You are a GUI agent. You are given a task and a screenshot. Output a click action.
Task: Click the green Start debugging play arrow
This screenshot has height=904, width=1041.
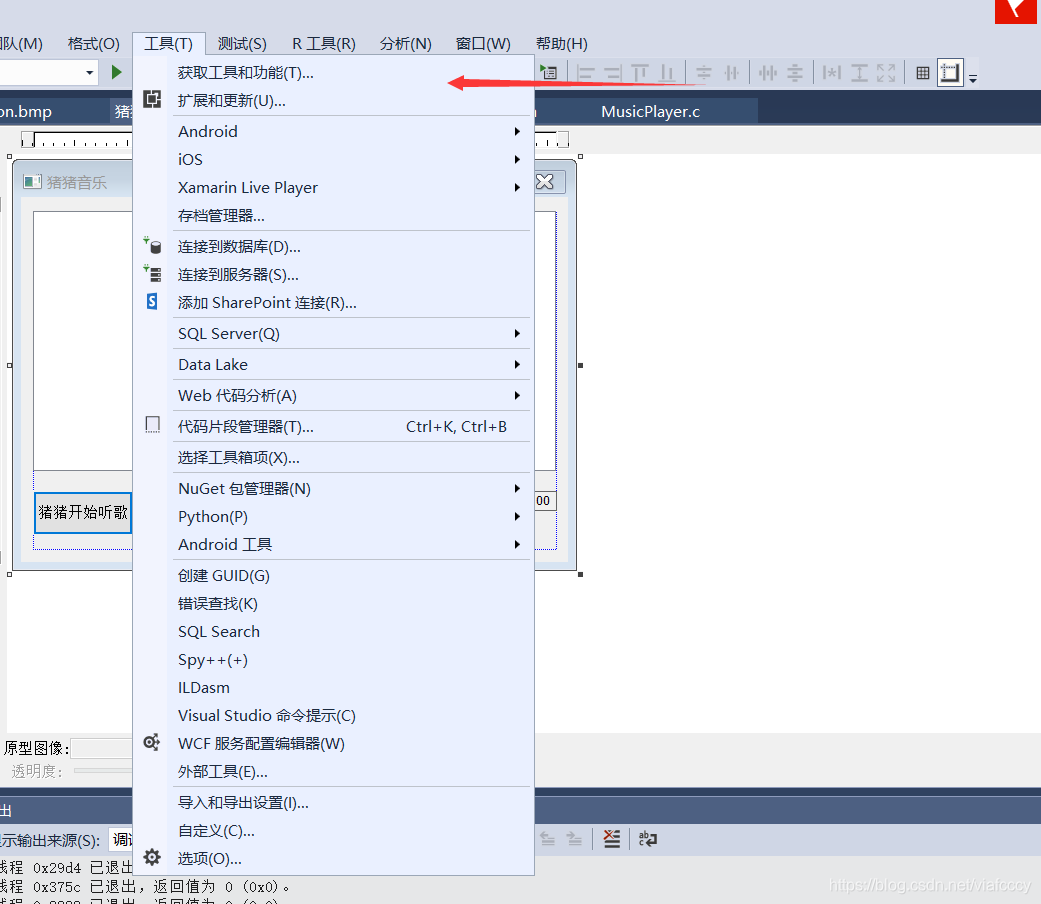pyautogui.click(x=116, y=72)
